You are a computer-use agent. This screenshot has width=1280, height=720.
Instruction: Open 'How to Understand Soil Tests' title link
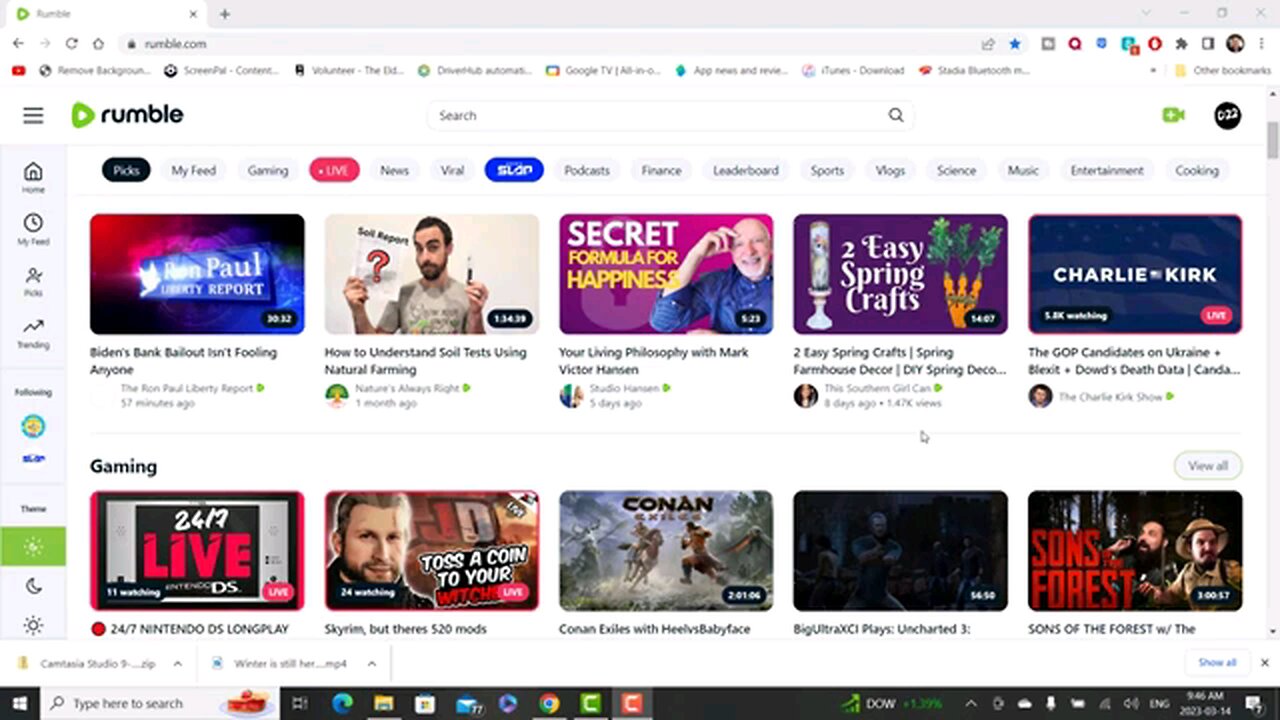coord(425,361)
